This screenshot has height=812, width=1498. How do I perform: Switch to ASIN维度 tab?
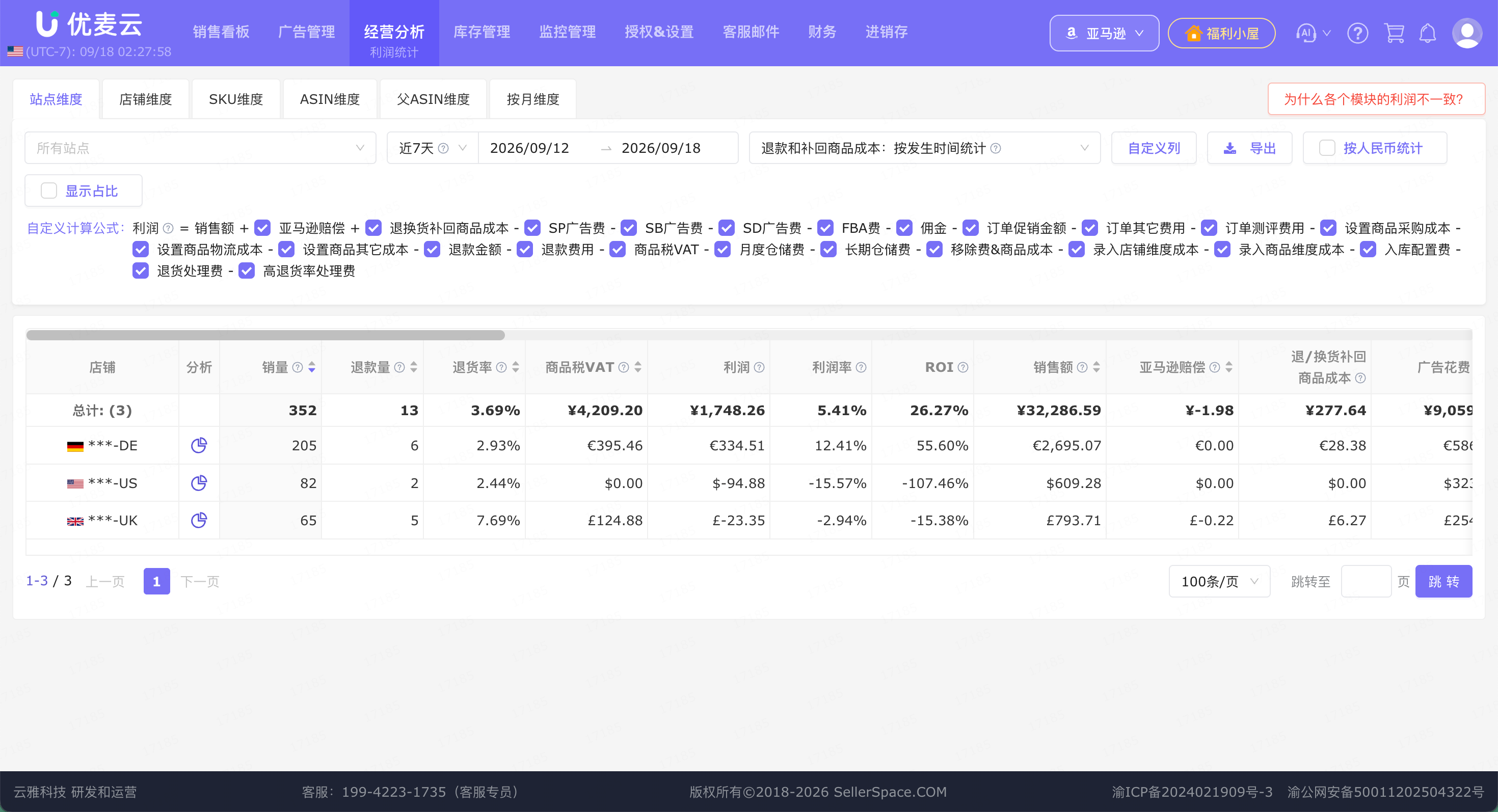click(330, 99)
